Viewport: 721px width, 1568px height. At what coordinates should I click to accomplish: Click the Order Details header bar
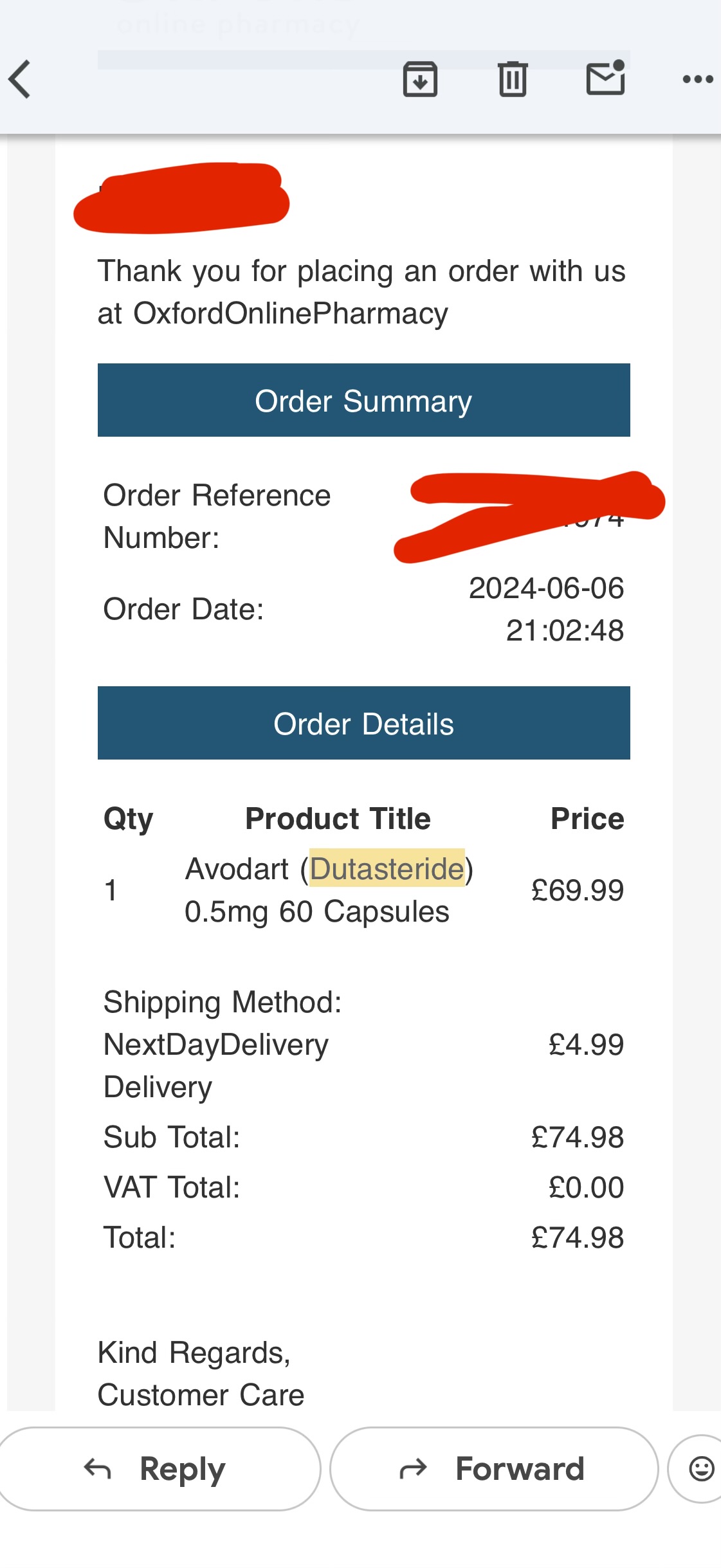pyautogui.click(x=363, y=724)
